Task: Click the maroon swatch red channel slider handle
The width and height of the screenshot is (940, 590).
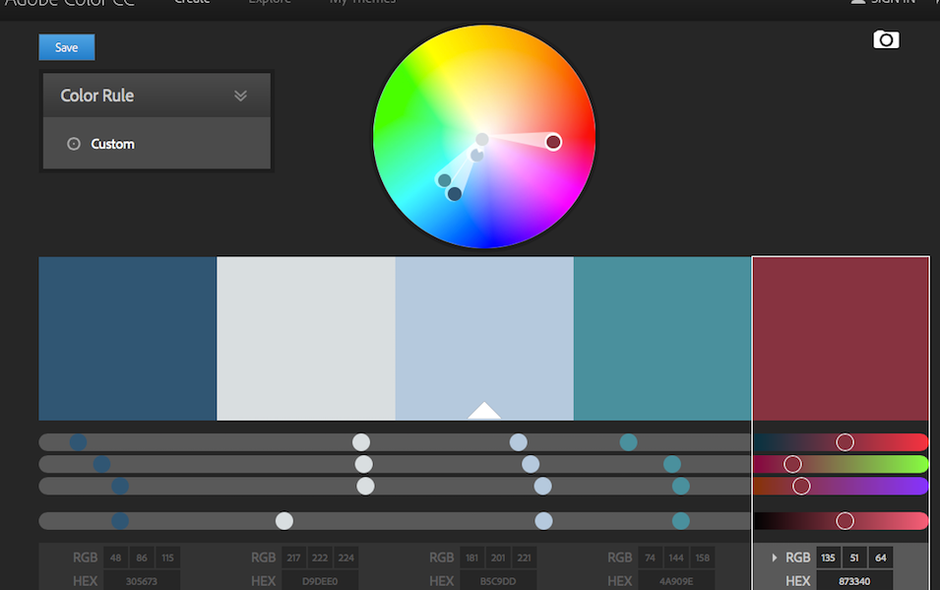Action: [x=845, y=442]
